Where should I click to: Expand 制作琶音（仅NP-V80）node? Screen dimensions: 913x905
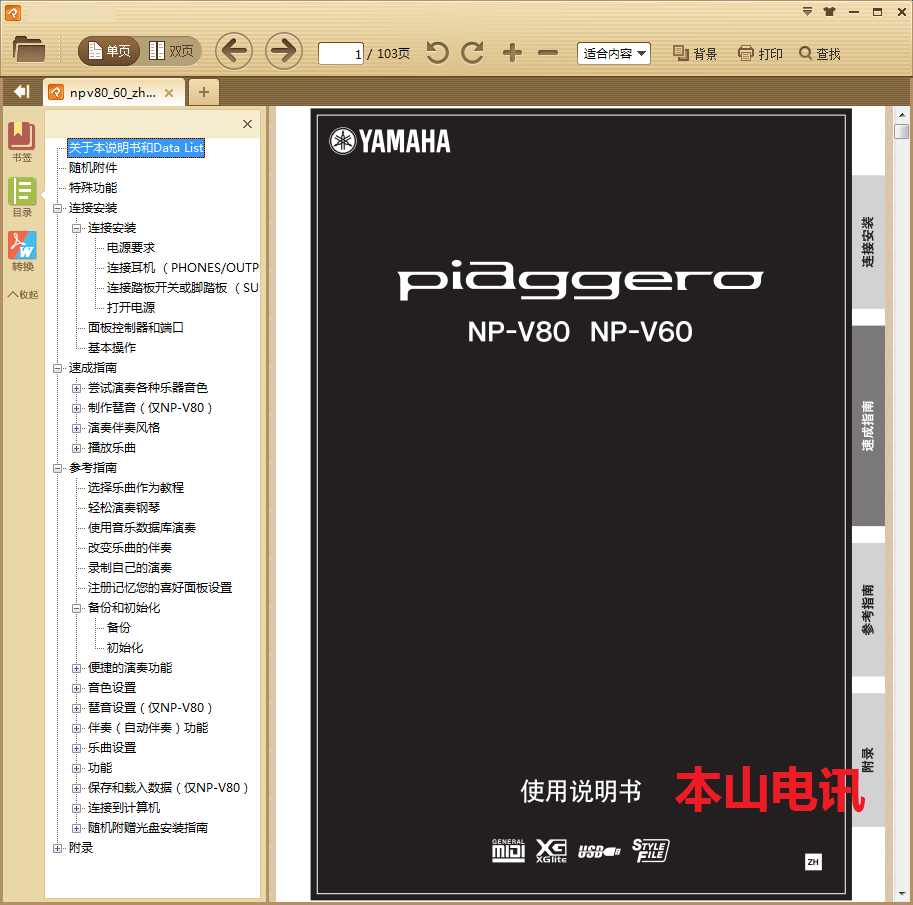(76, 408)
